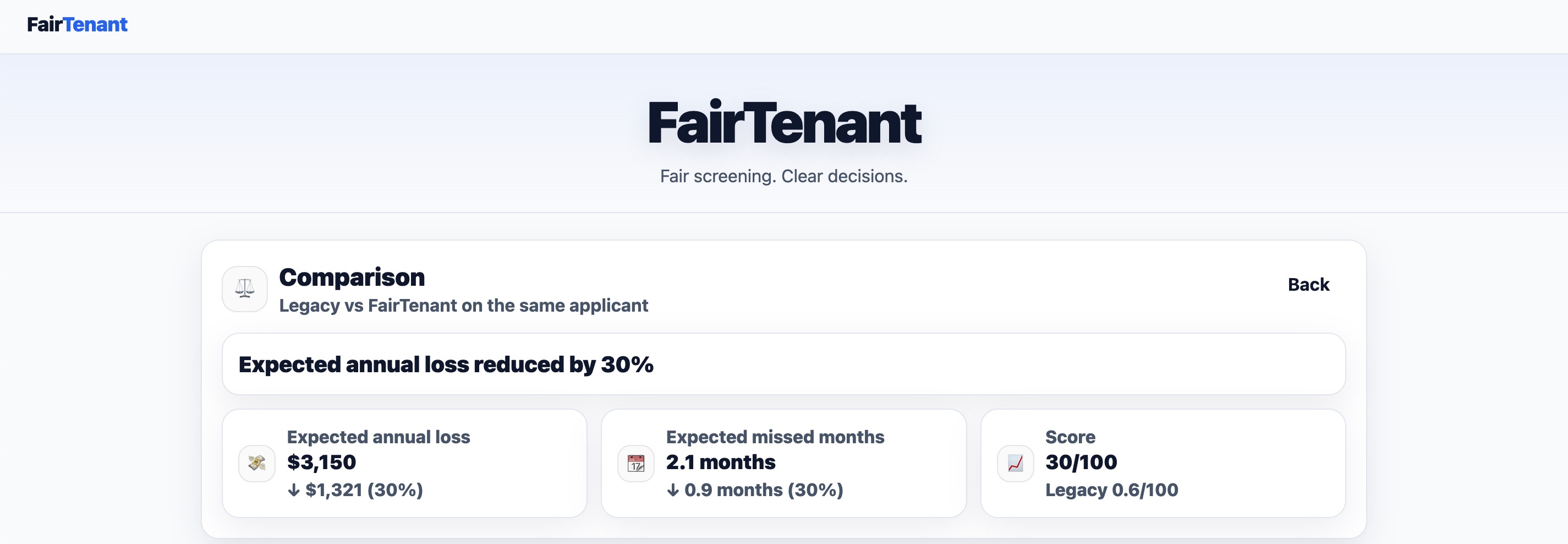
Task: Click the FairTenant logo in the header
Action: point(78,24)
